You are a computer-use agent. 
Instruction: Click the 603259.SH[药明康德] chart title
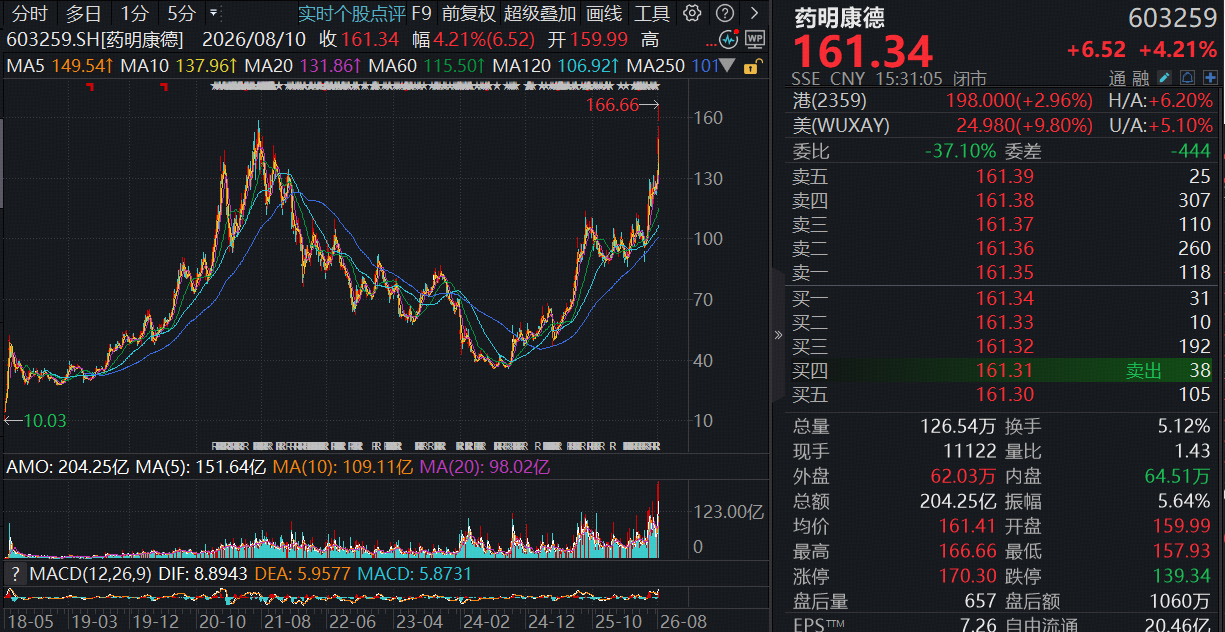pos(95,40)
